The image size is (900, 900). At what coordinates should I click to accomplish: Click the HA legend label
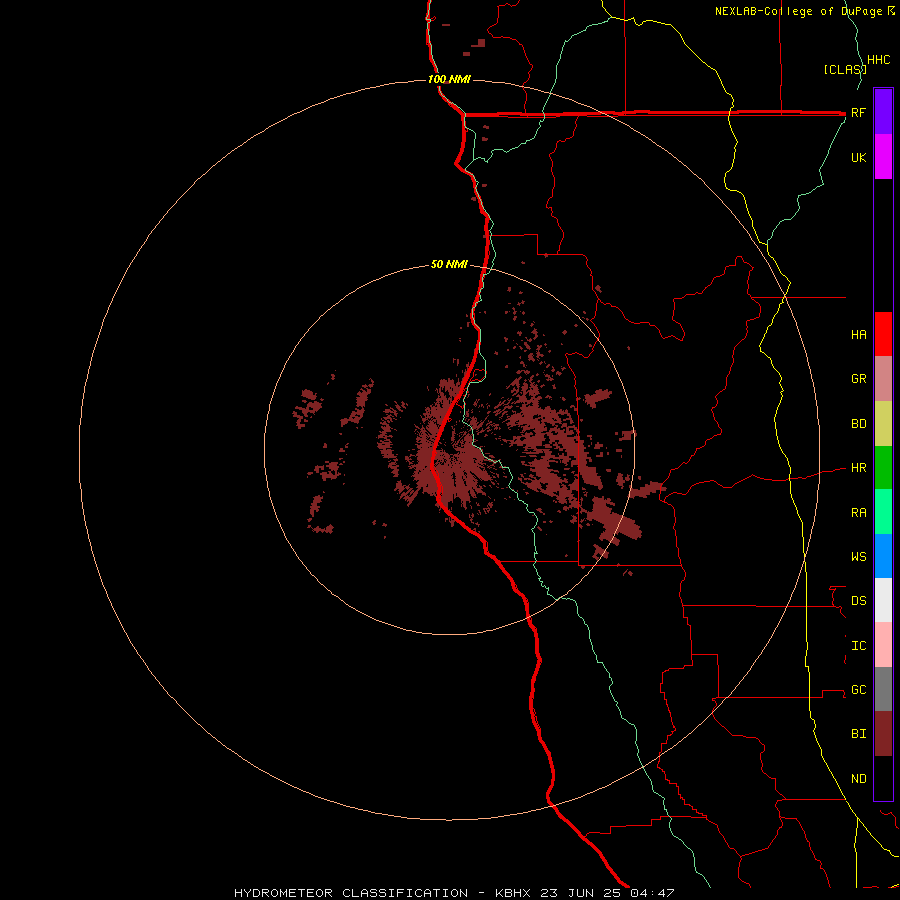(x=859, y=334)
